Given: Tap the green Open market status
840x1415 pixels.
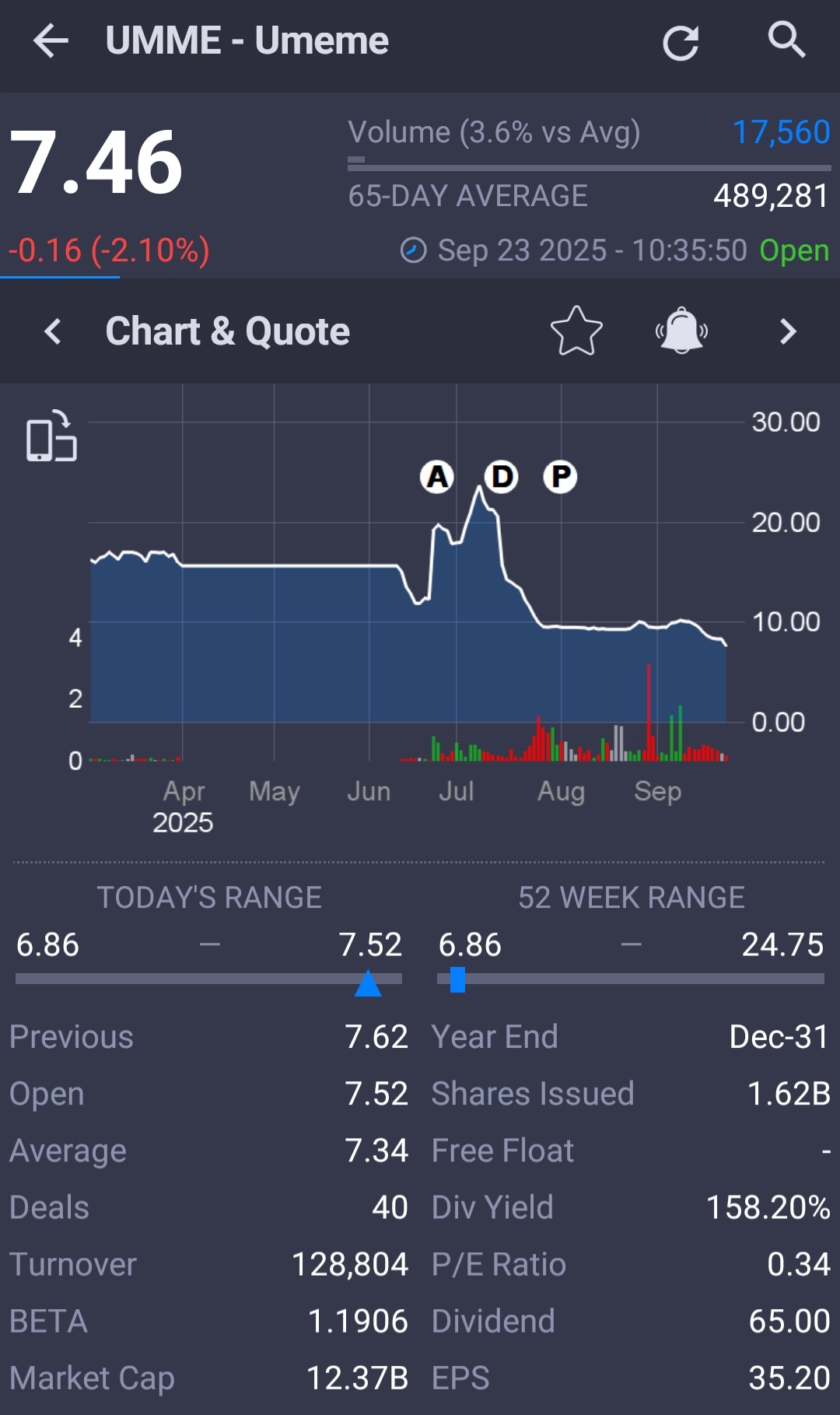Looking at the screenshot, I should point(794,250).
